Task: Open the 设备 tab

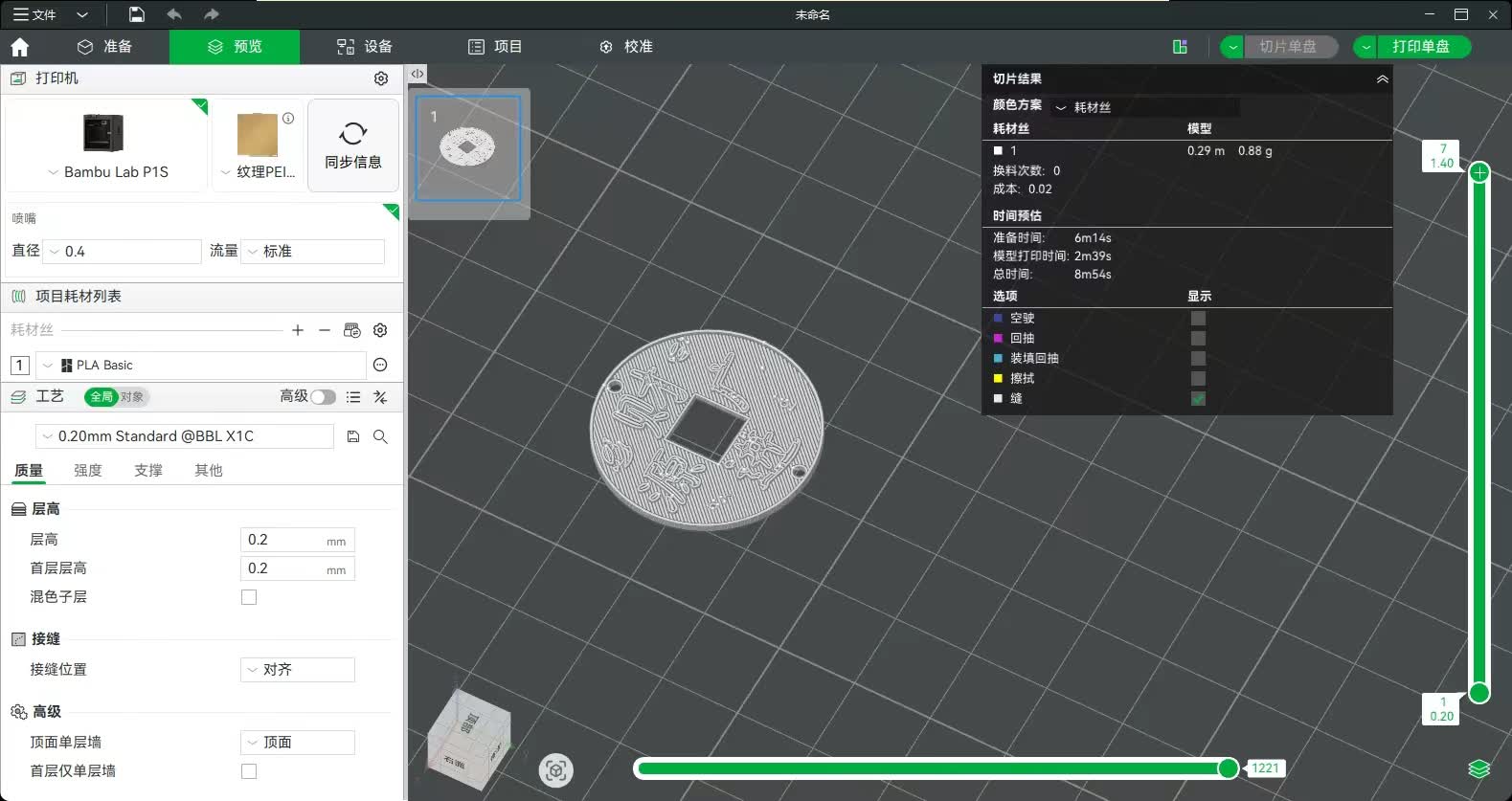Action: tap(365, 47)
